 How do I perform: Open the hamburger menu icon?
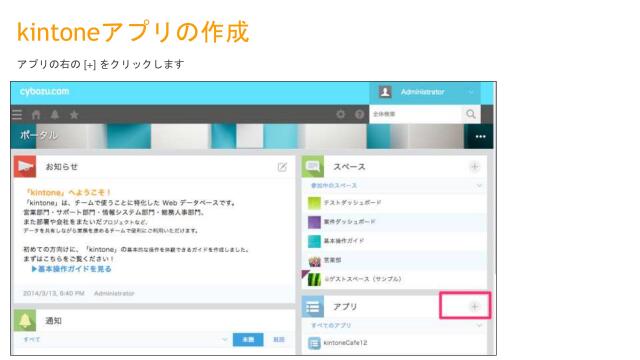point(17,115)
